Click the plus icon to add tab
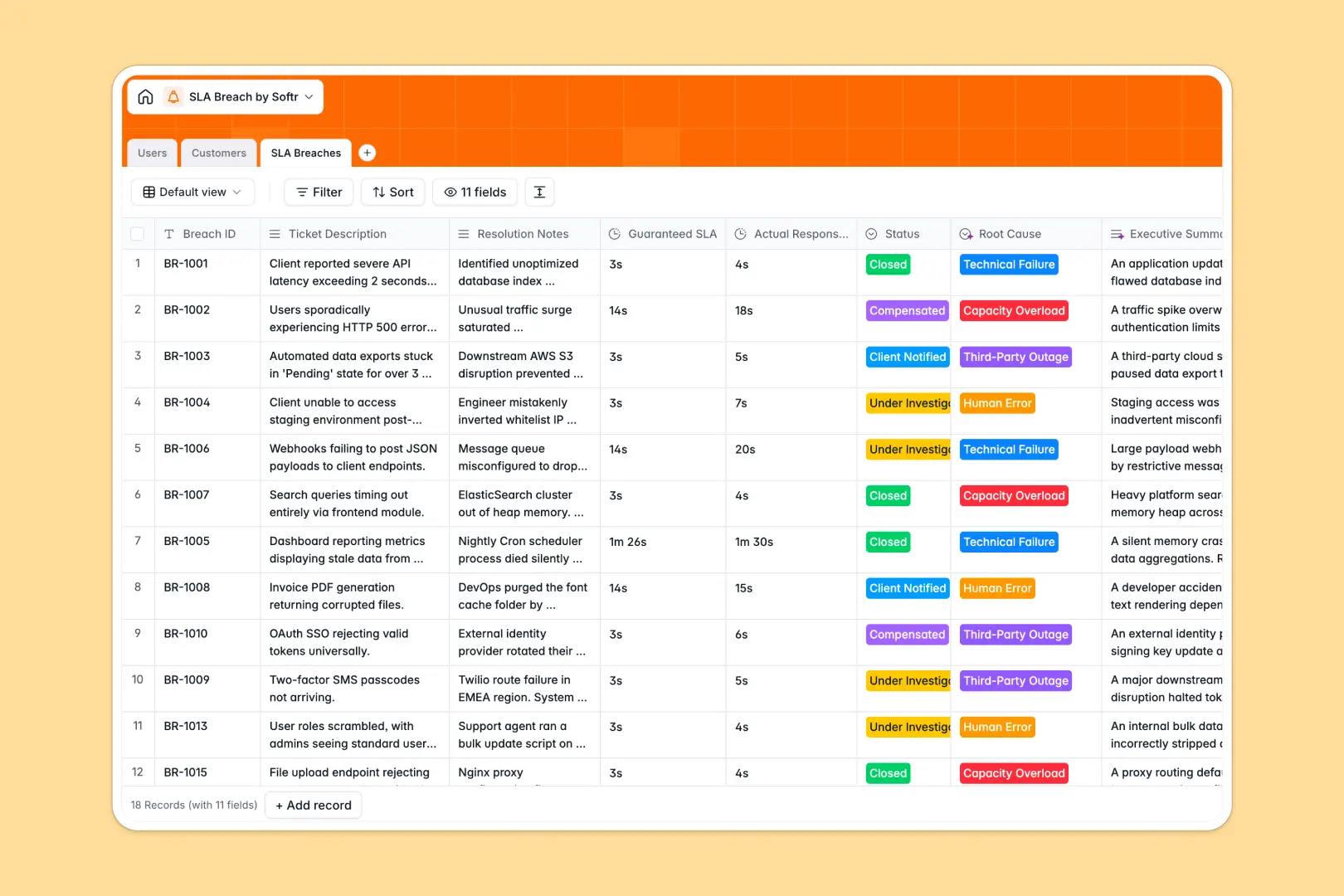The height and width of the screenshot is (896, 1344). (x=367, y=153)
